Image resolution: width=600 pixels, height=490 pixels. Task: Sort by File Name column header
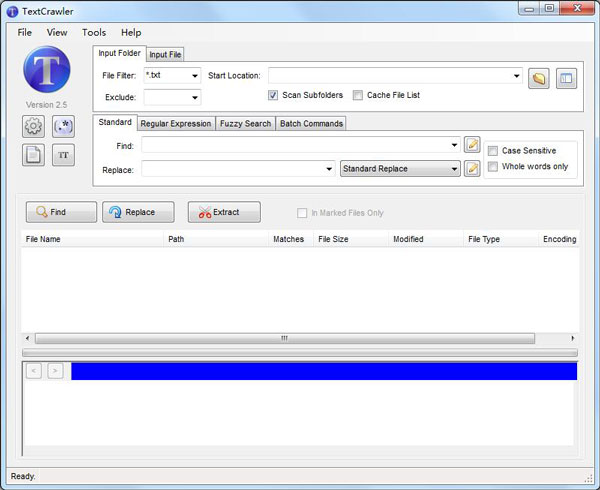click(92, 239)
